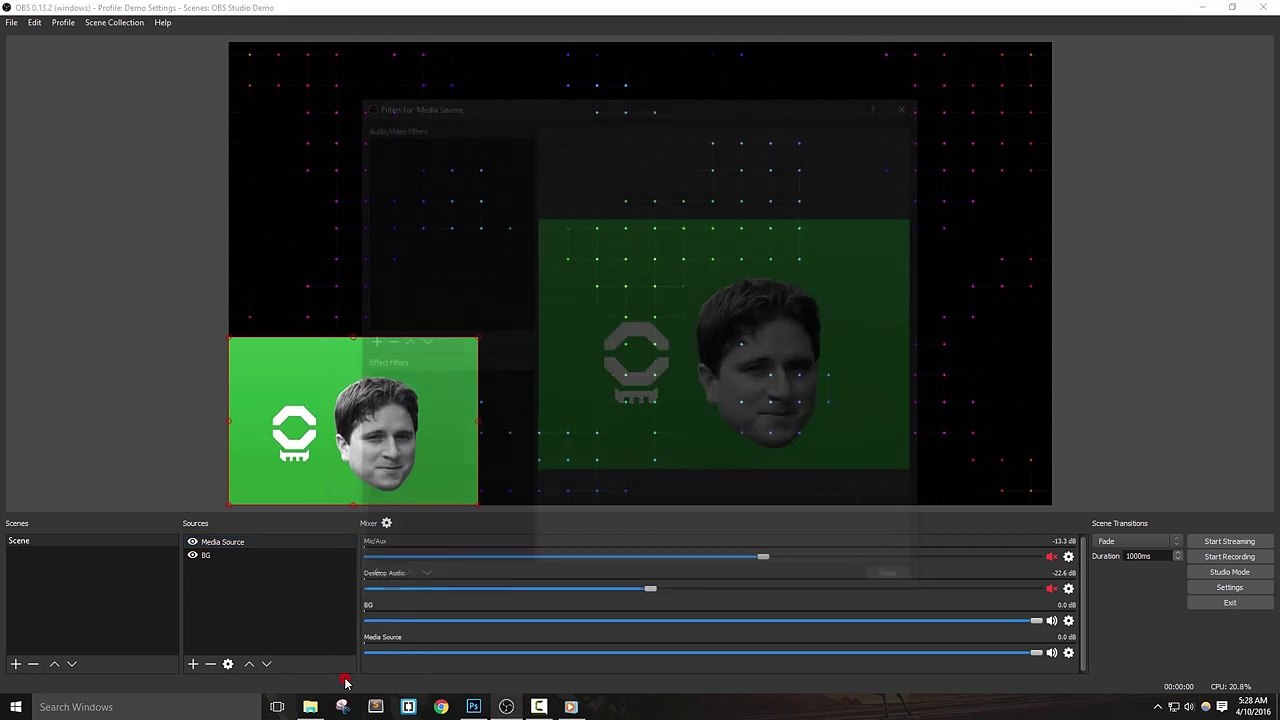Open Photoshop from taskbar
1280x720 pixels.
point(474,707)
